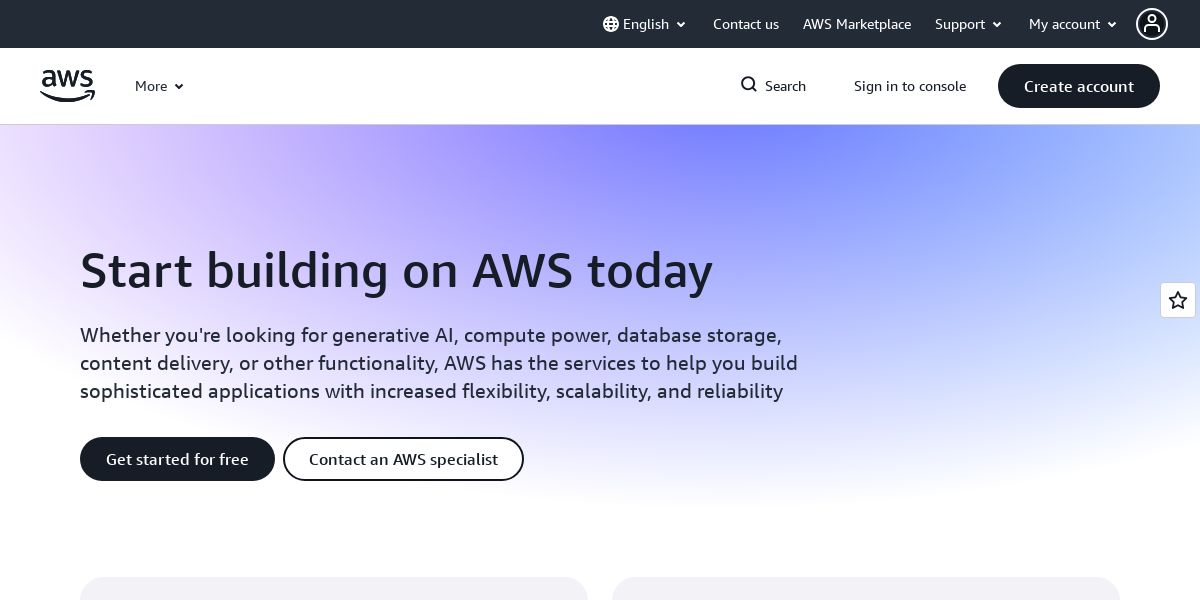Open the user profile avatar icon
Image resolution: width=1200 pixels, height=600 pixels.
coord(1152,24)
